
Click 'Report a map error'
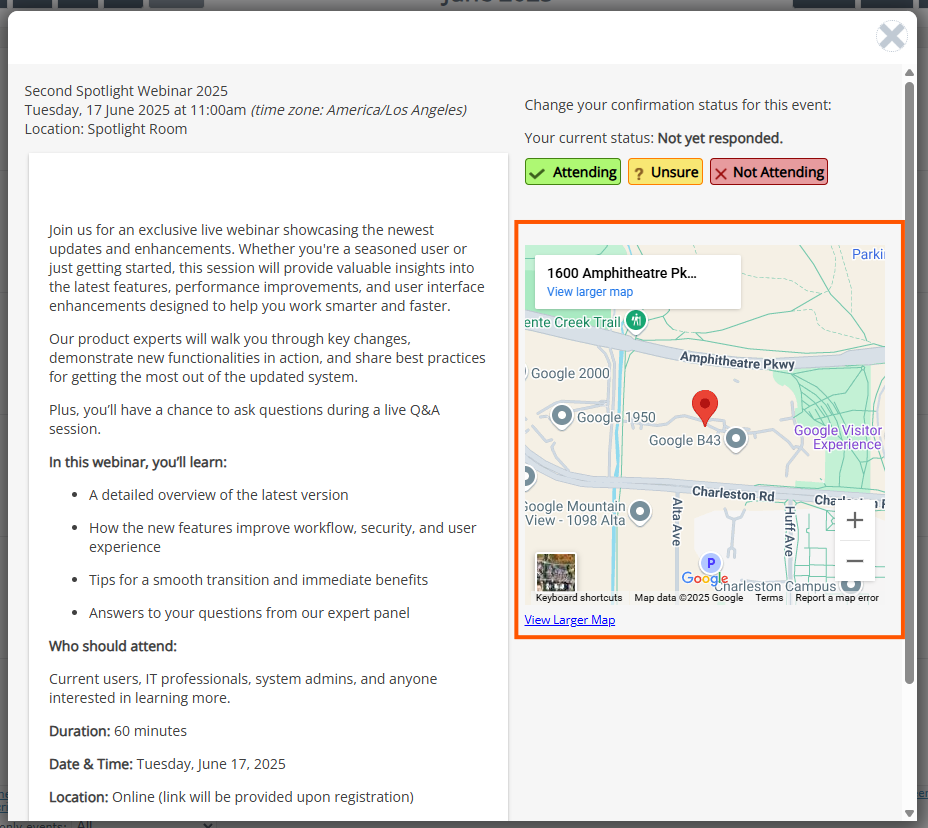point(836,598)
